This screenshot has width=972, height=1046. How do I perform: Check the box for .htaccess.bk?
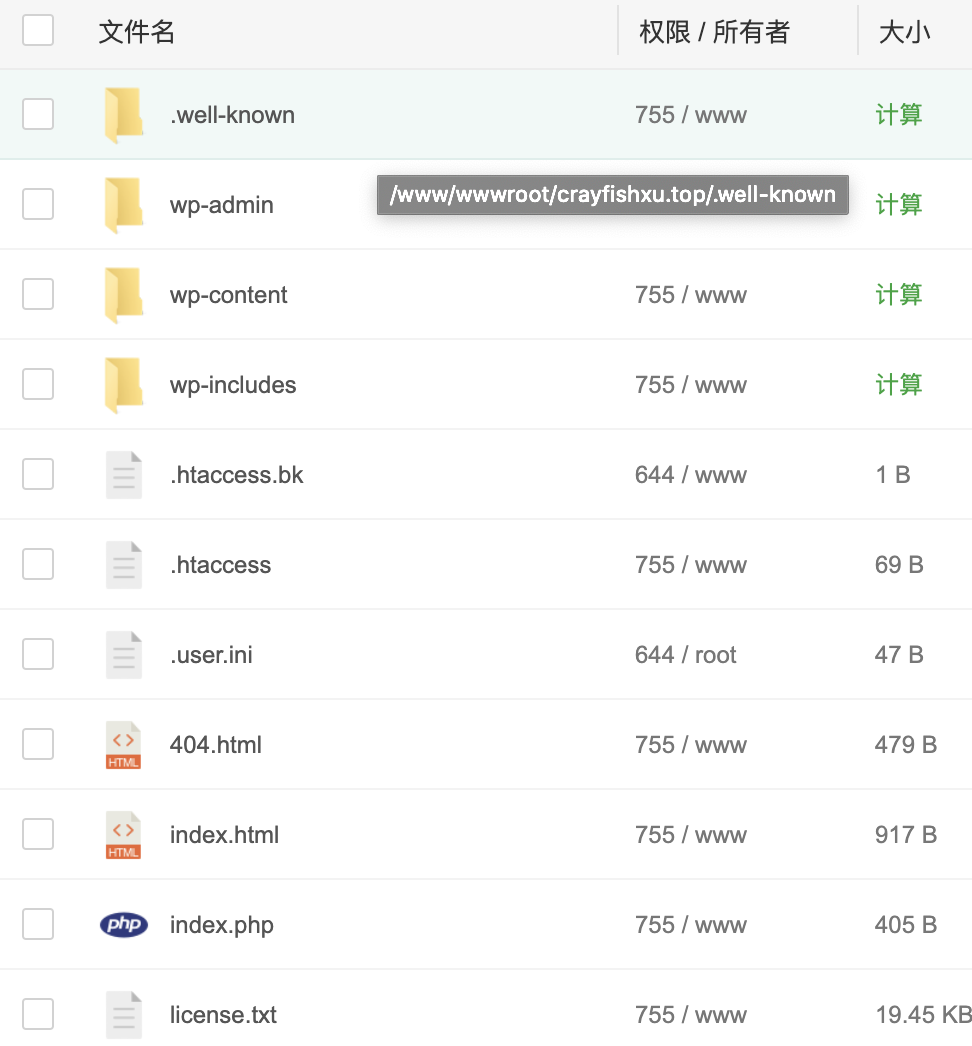coord(38,474)
